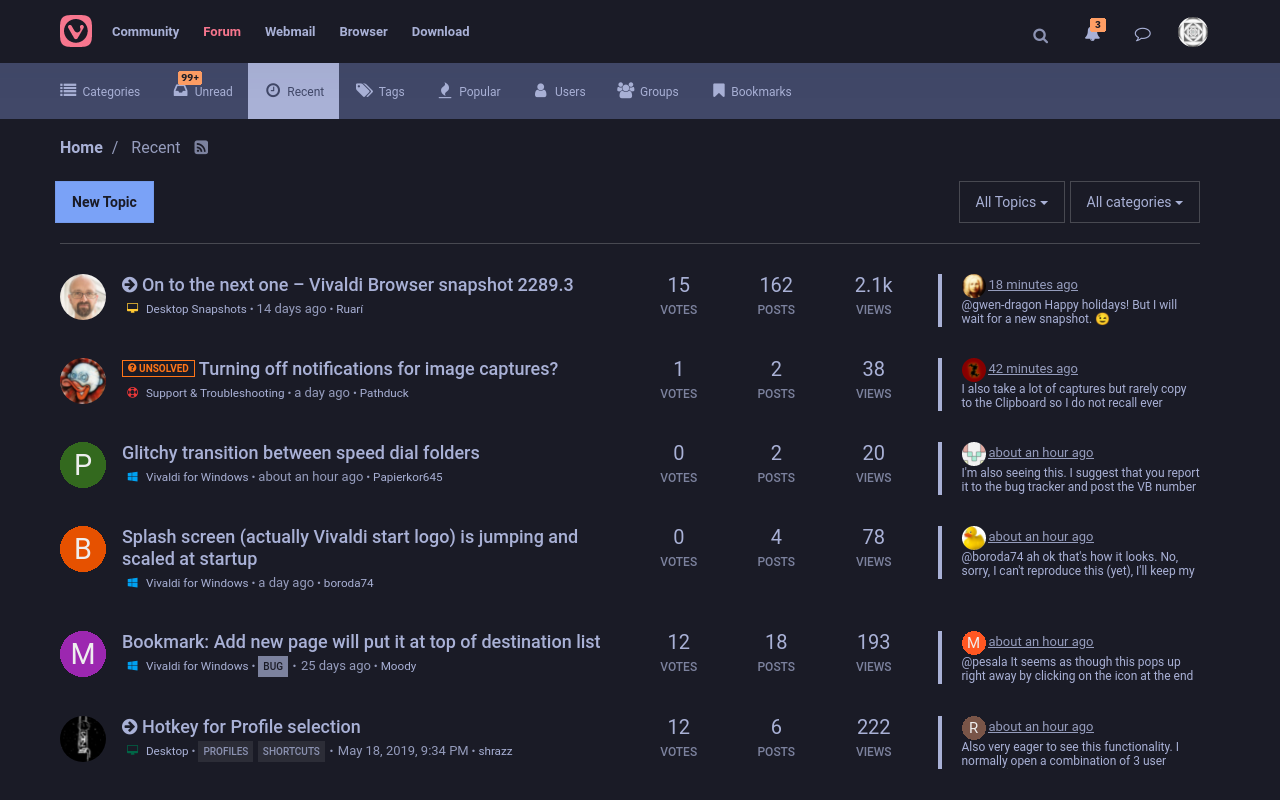The height and width of the screenshot is (800, 1280).
Task: Open the All Topics dropdown
Action: [x=1011, y=201]
